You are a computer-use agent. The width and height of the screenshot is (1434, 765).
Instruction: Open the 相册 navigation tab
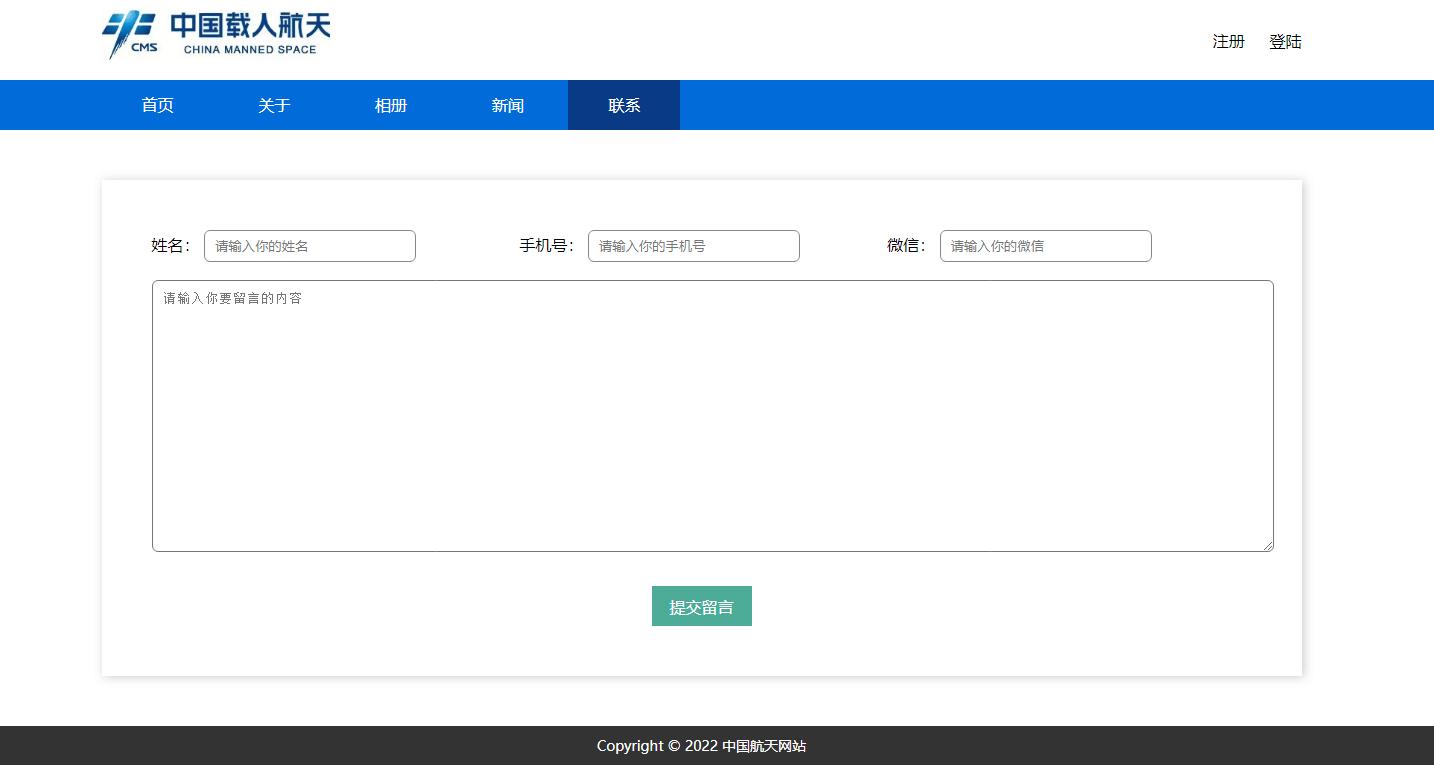(x=391, y=105)
